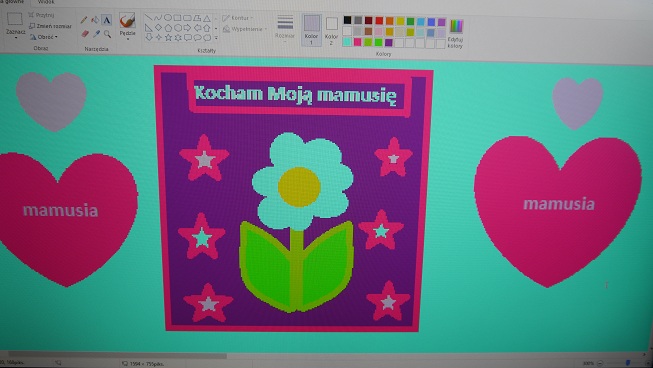653x368 pixels.
Task: Choose the Pentagon shape
Action: tap(168, 28)
